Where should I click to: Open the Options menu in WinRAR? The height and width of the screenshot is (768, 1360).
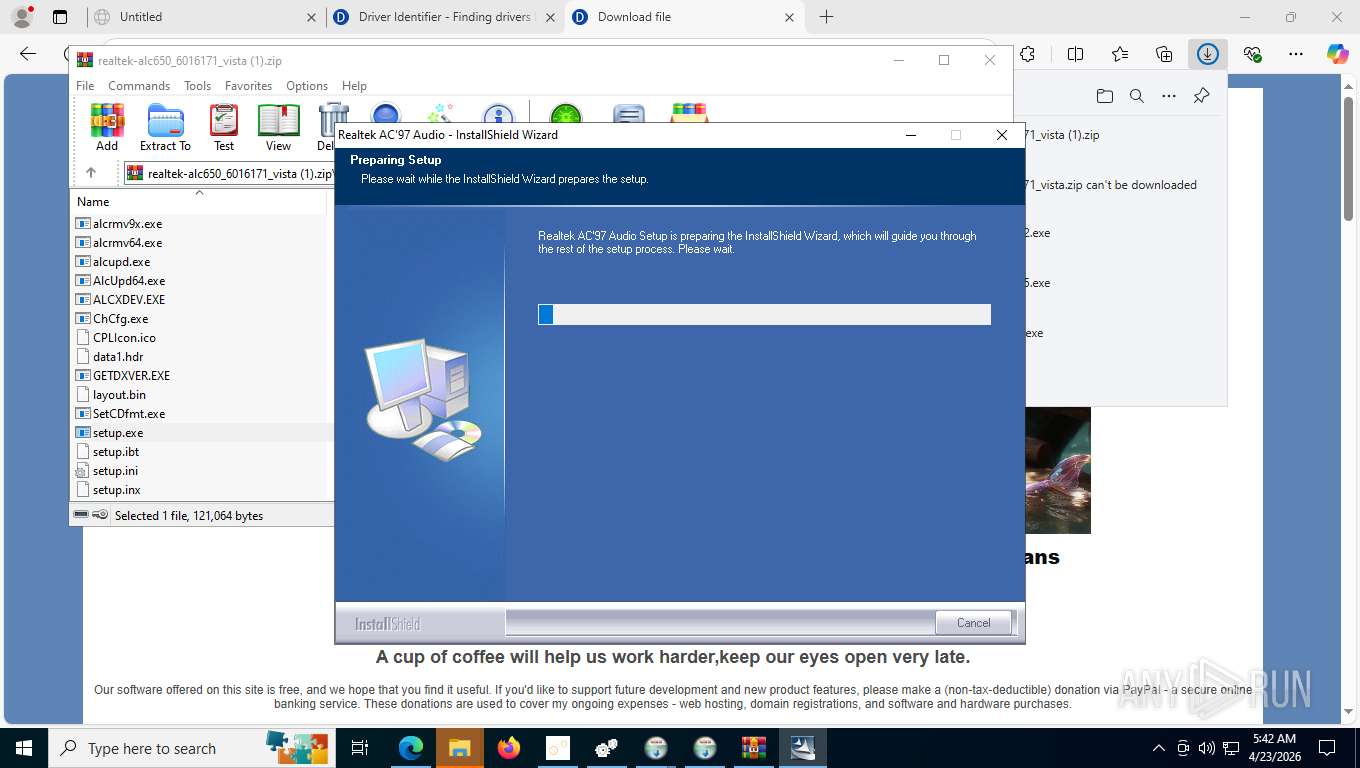click(x=307, y=86)
